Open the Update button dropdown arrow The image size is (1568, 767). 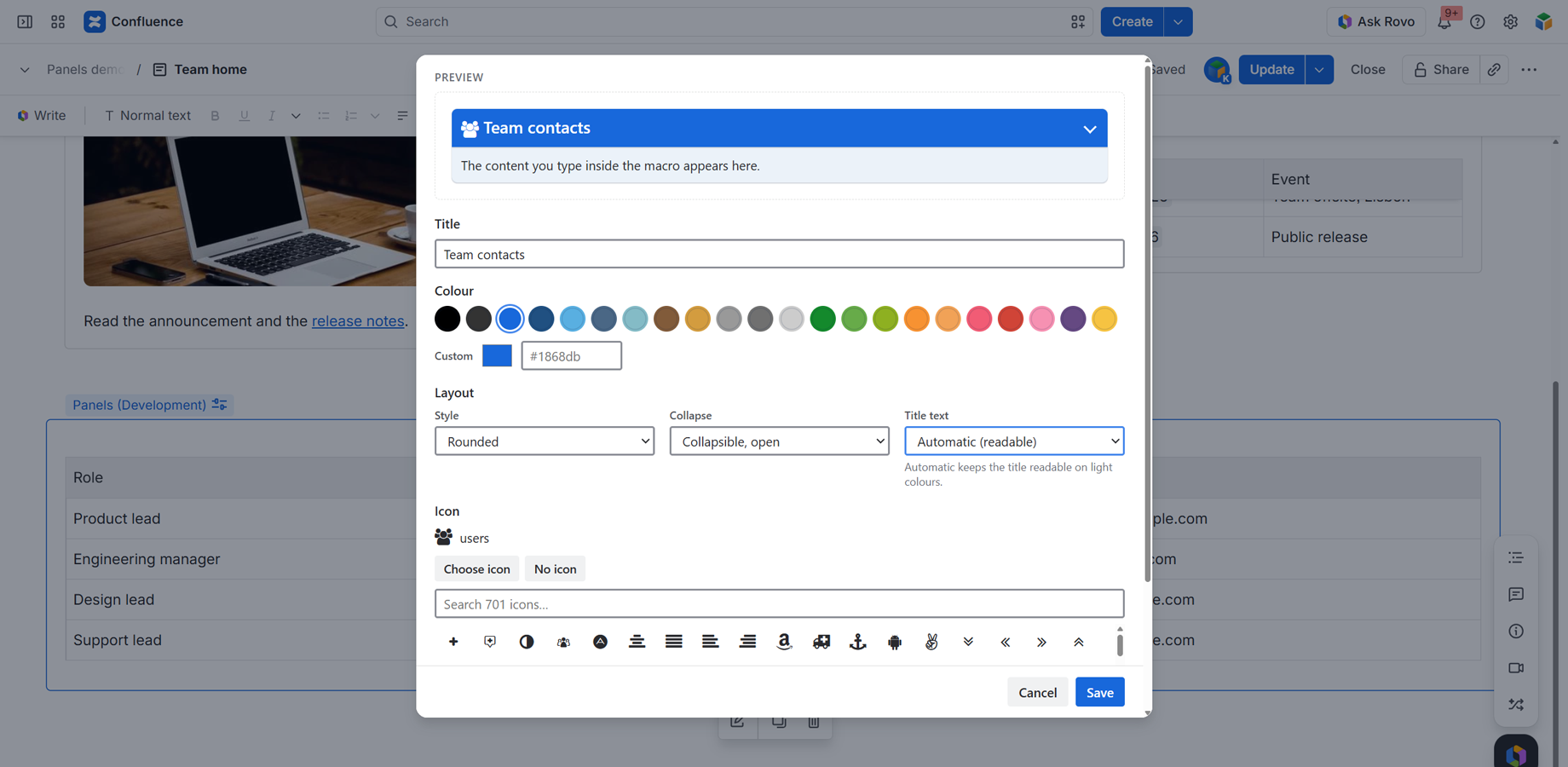[1319, 70]
